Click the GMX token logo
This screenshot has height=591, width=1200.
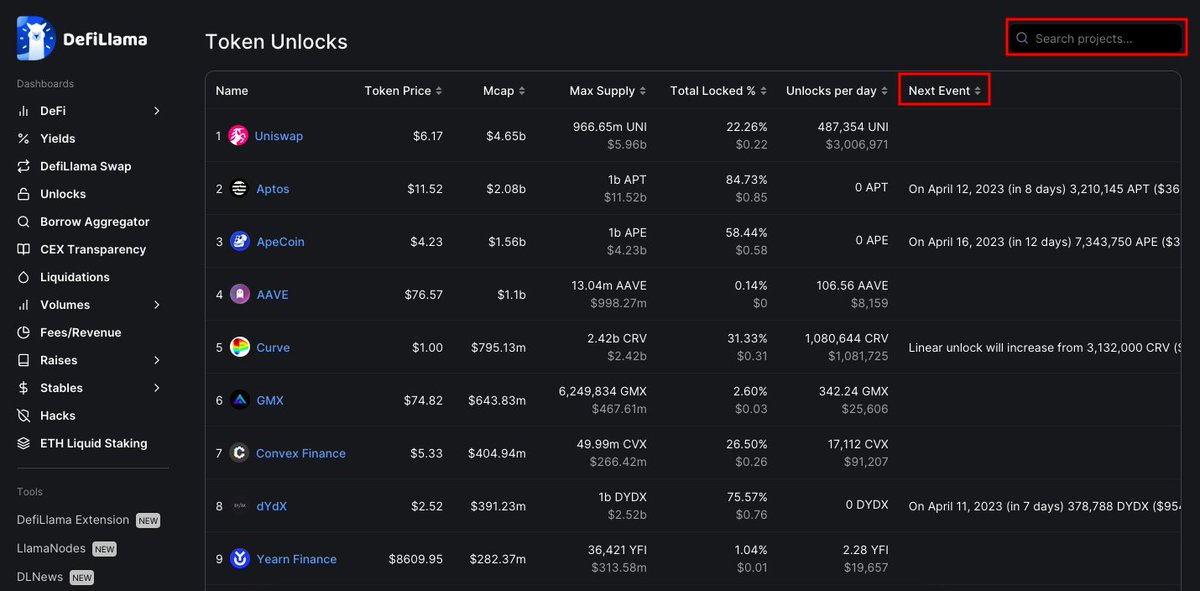point(239,400)
